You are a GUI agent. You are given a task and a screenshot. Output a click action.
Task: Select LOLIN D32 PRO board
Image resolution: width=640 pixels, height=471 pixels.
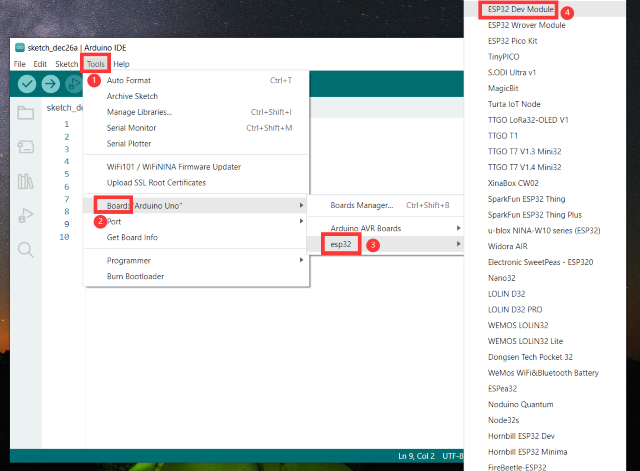[544, 310]
